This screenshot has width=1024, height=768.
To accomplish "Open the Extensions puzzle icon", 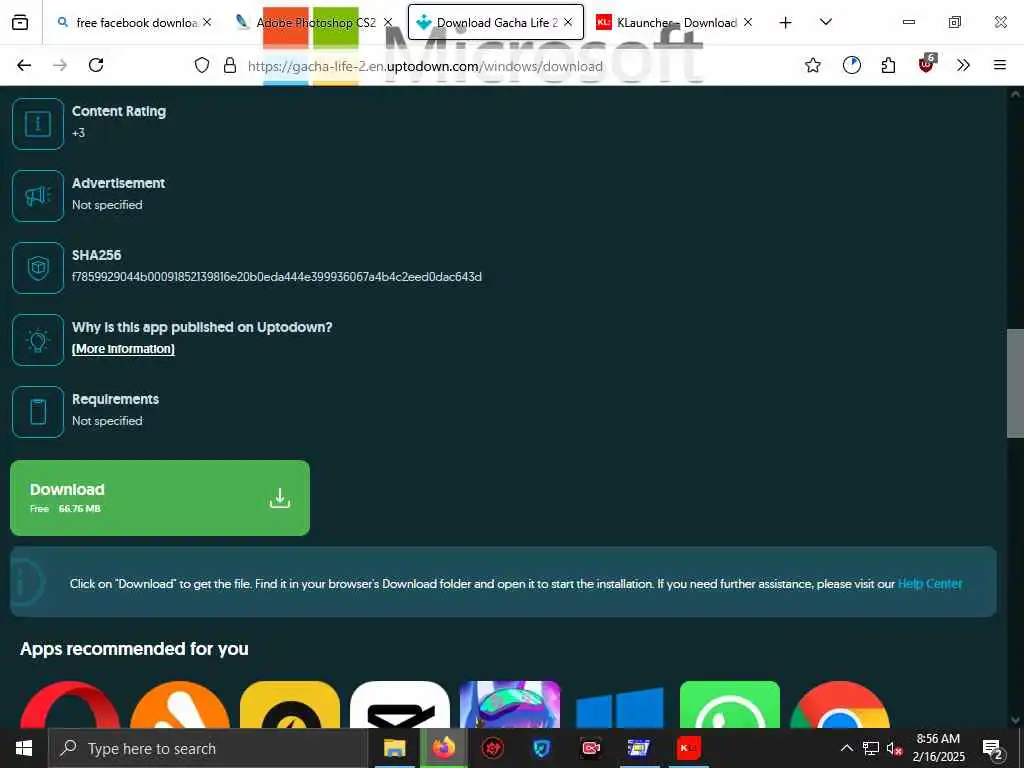I will pos(888,65).
